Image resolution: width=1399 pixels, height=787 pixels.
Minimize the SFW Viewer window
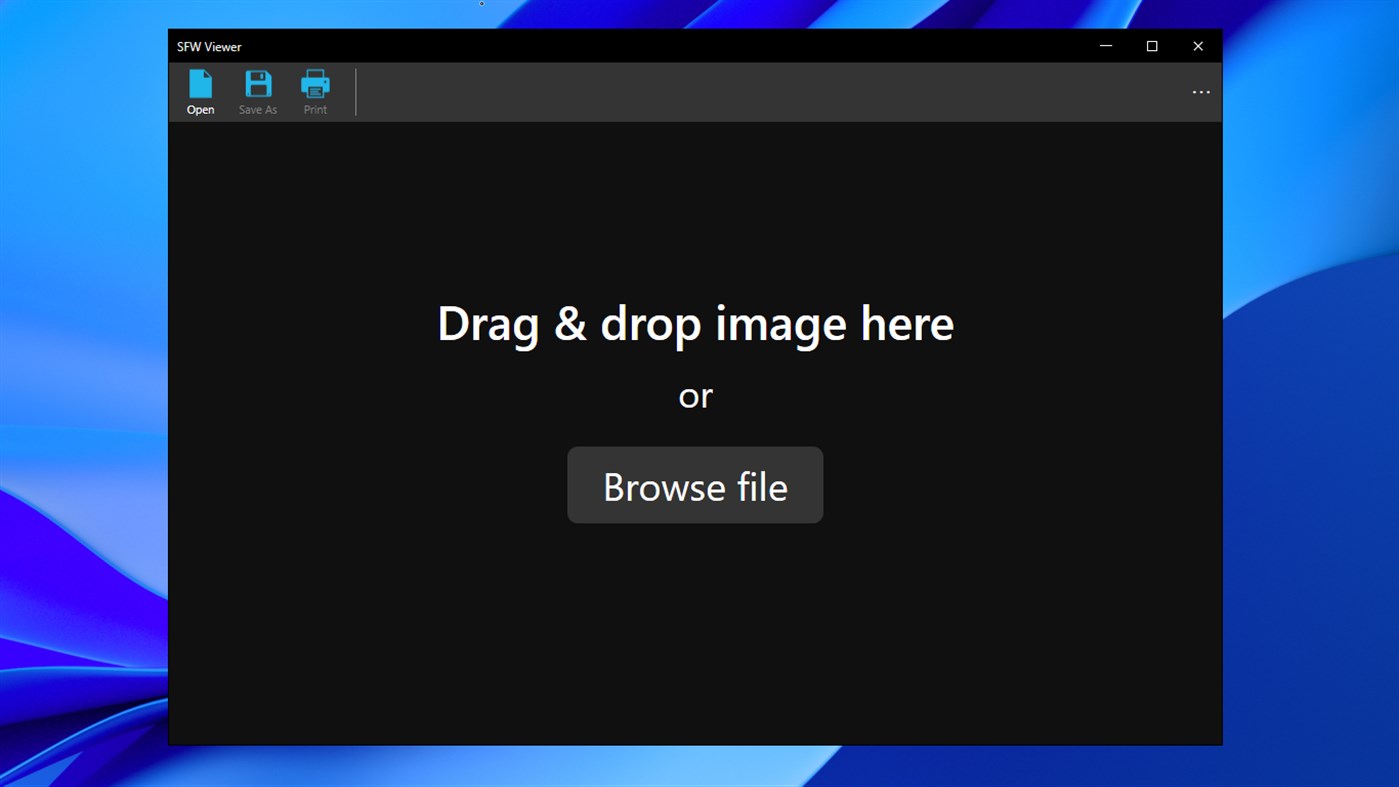click(x=1106, y=46)
